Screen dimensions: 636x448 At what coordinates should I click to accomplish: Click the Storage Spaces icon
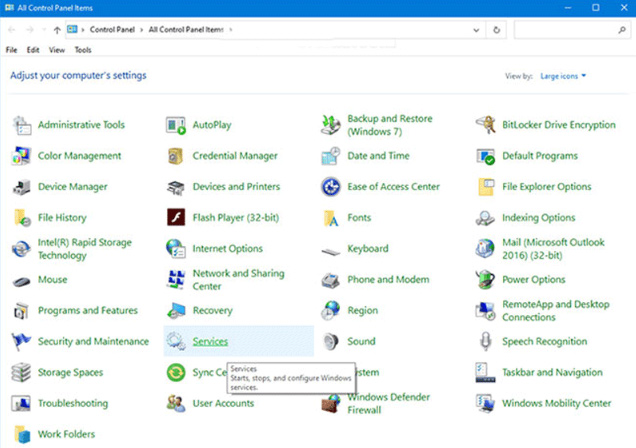pyautogui.click(x=21, y=372)
